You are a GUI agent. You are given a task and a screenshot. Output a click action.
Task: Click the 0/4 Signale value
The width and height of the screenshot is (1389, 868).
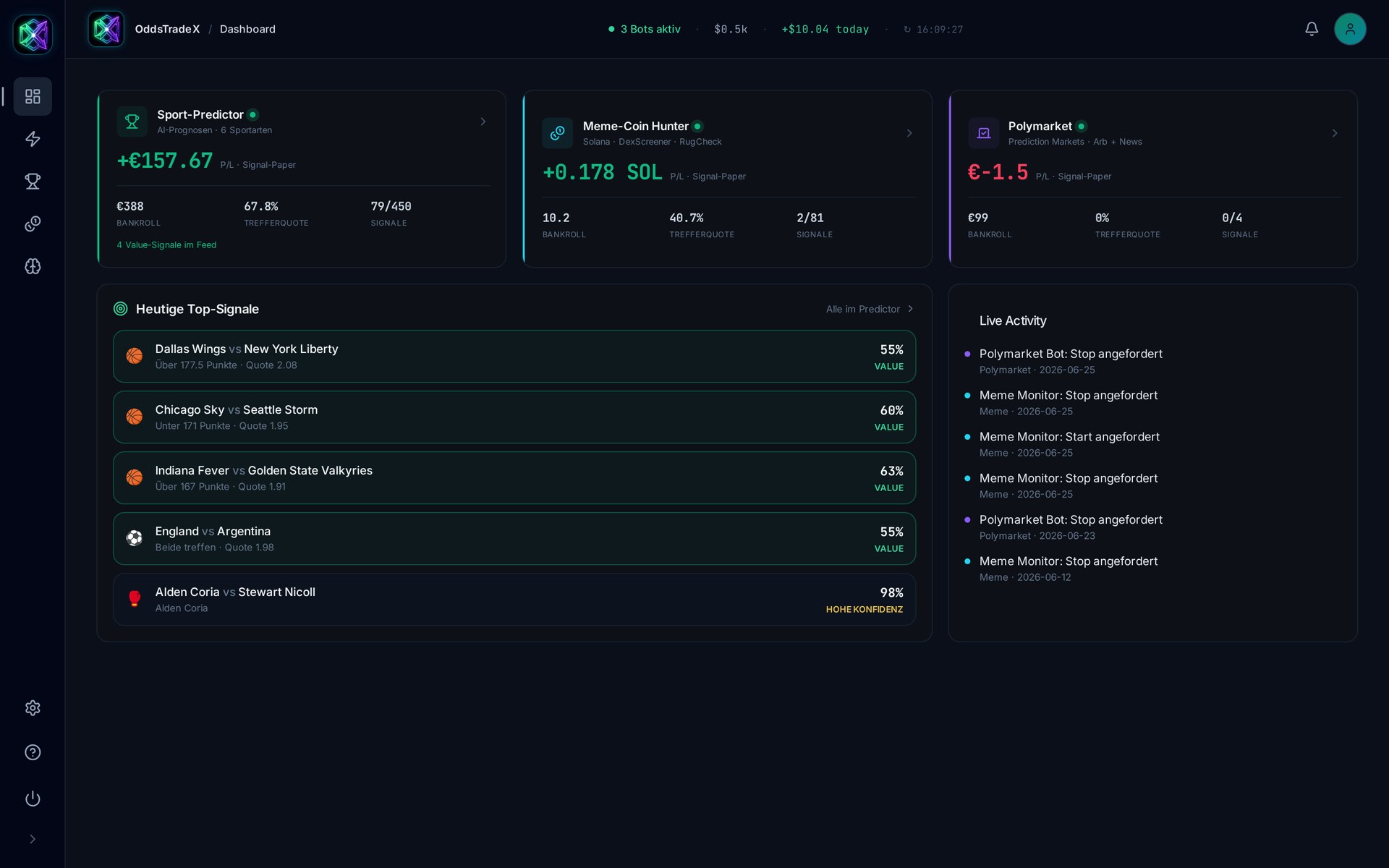pos(1233,218)
